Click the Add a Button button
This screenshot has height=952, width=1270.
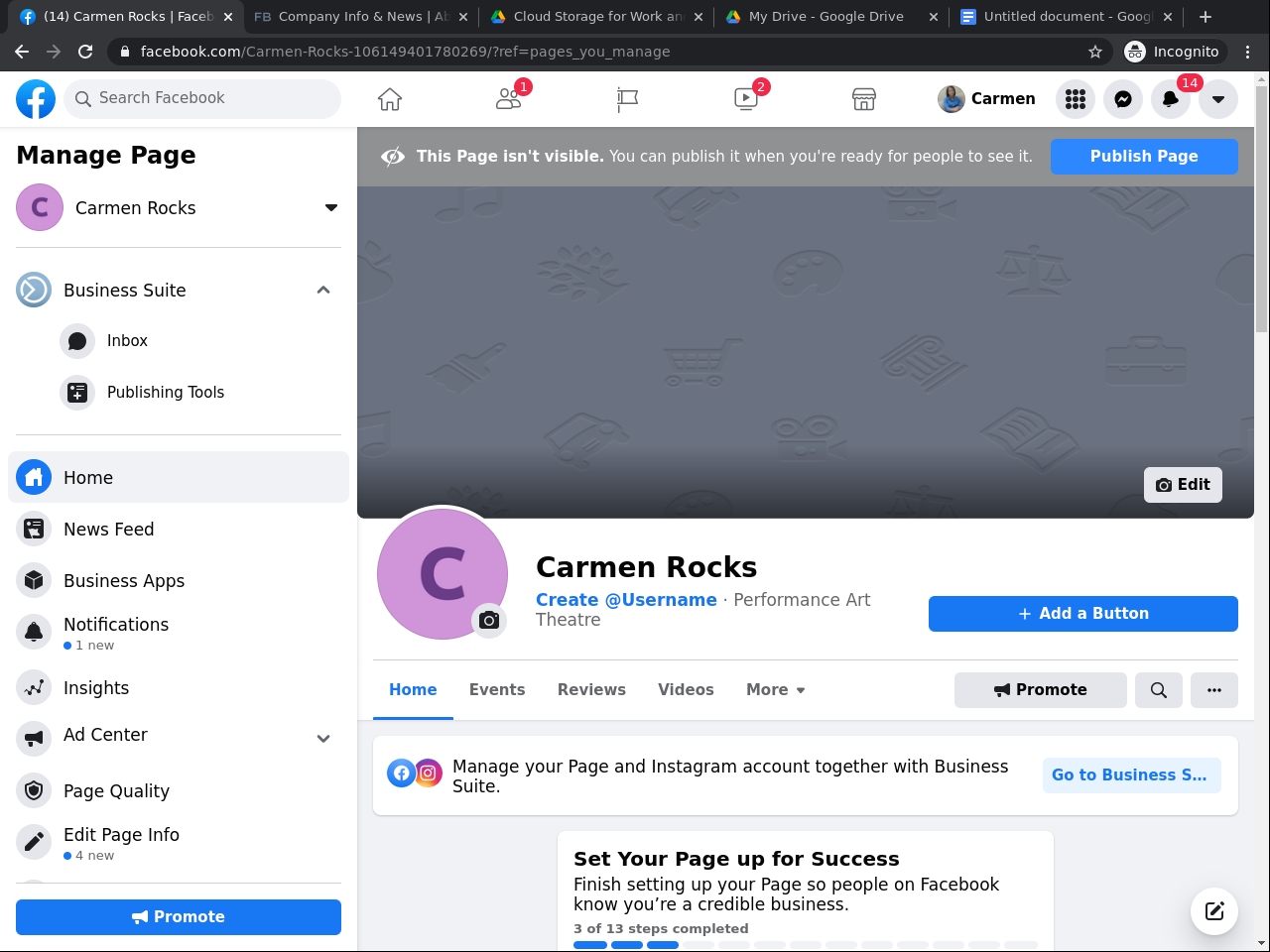(x=1083, y=614)
